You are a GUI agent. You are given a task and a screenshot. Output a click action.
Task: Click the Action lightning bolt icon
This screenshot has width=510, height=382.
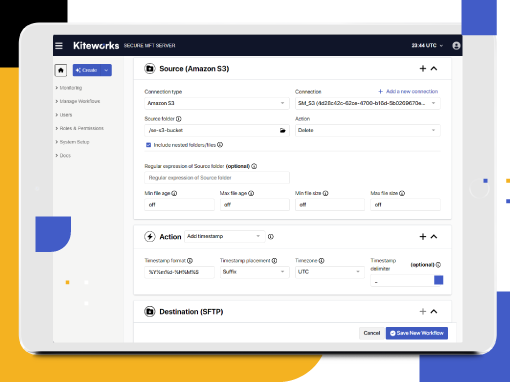[150, 237]
